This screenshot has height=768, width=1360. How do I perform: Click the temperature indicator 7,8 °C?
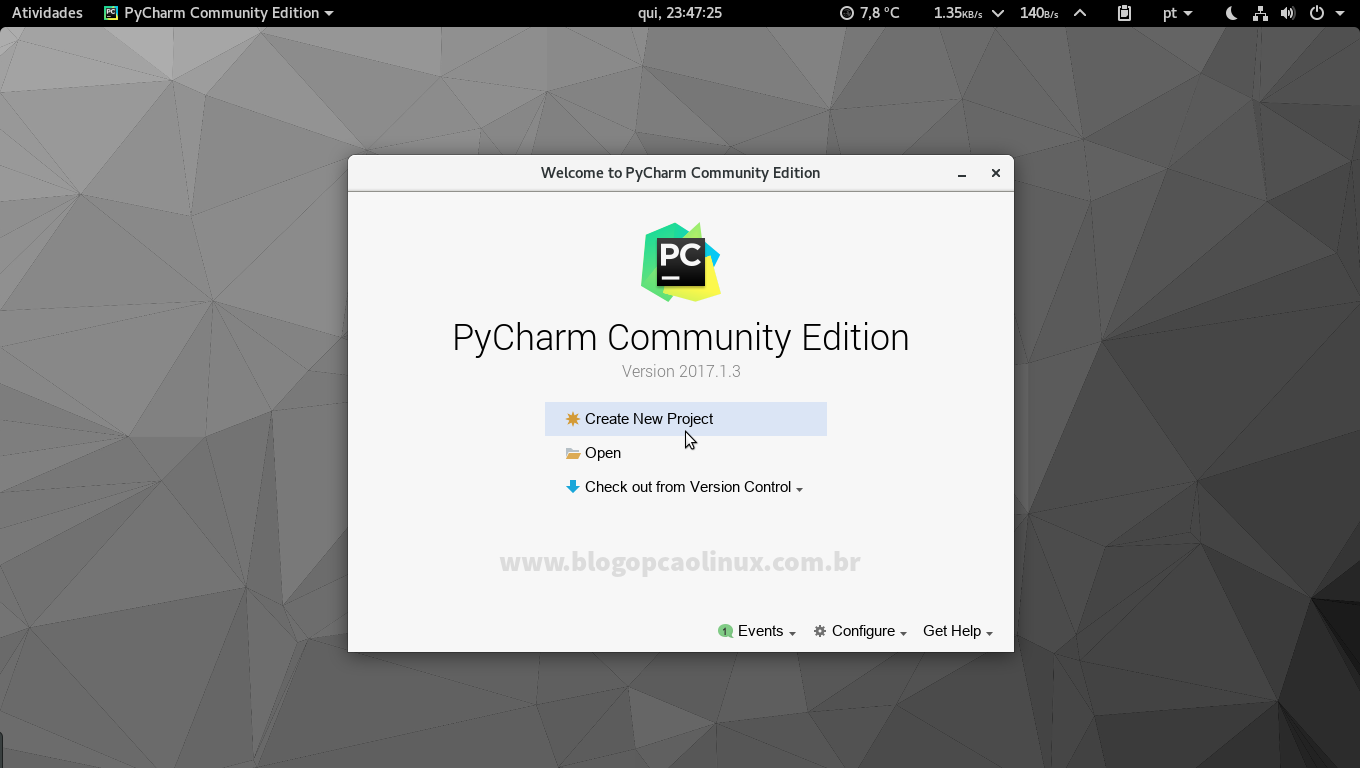[869, 13]
